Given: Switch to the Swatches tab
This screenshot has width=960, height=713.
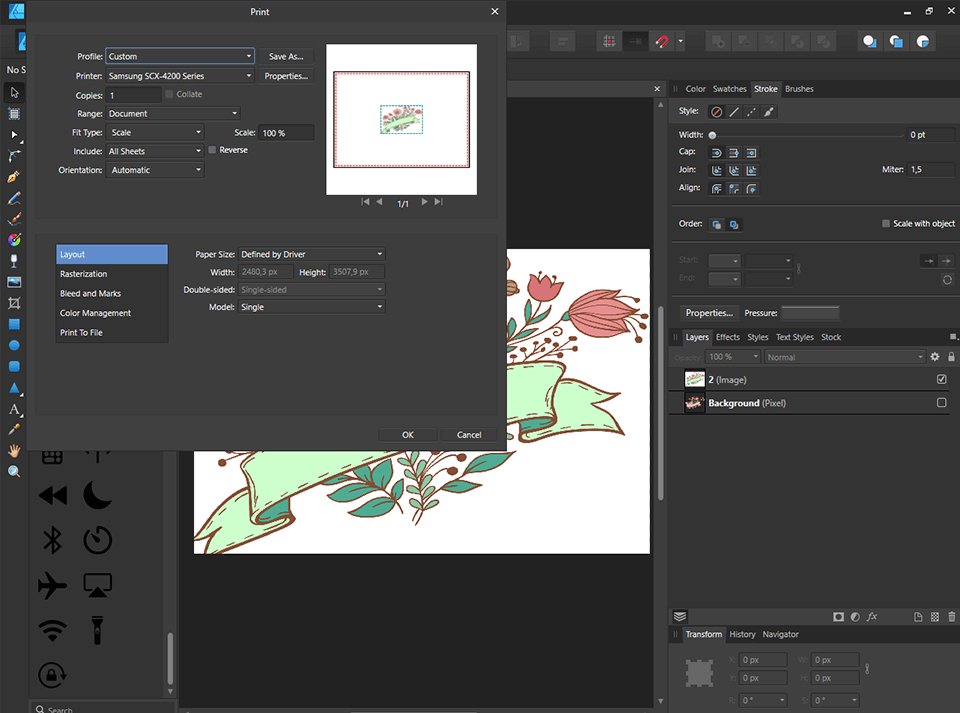Looking at the screenshot, I should click(x=729, y=88).
